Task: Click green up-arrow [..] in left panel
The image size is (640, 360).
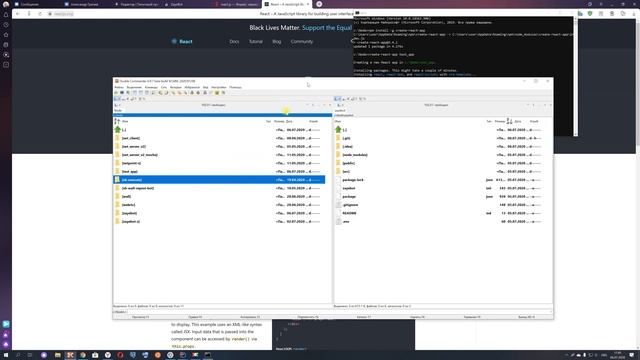Action: (118, 129)
